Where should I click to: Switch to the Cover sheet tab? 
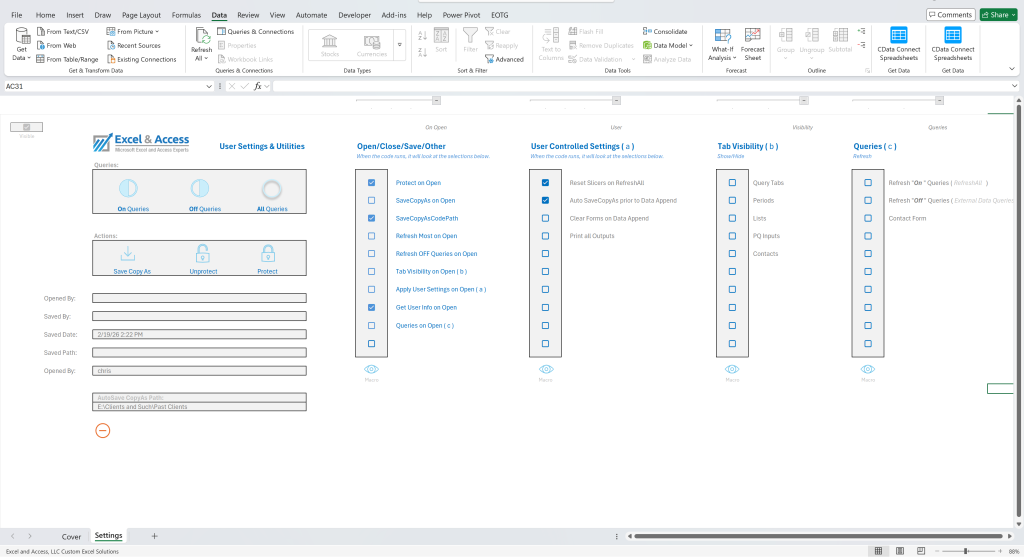[x=71, y=537]
